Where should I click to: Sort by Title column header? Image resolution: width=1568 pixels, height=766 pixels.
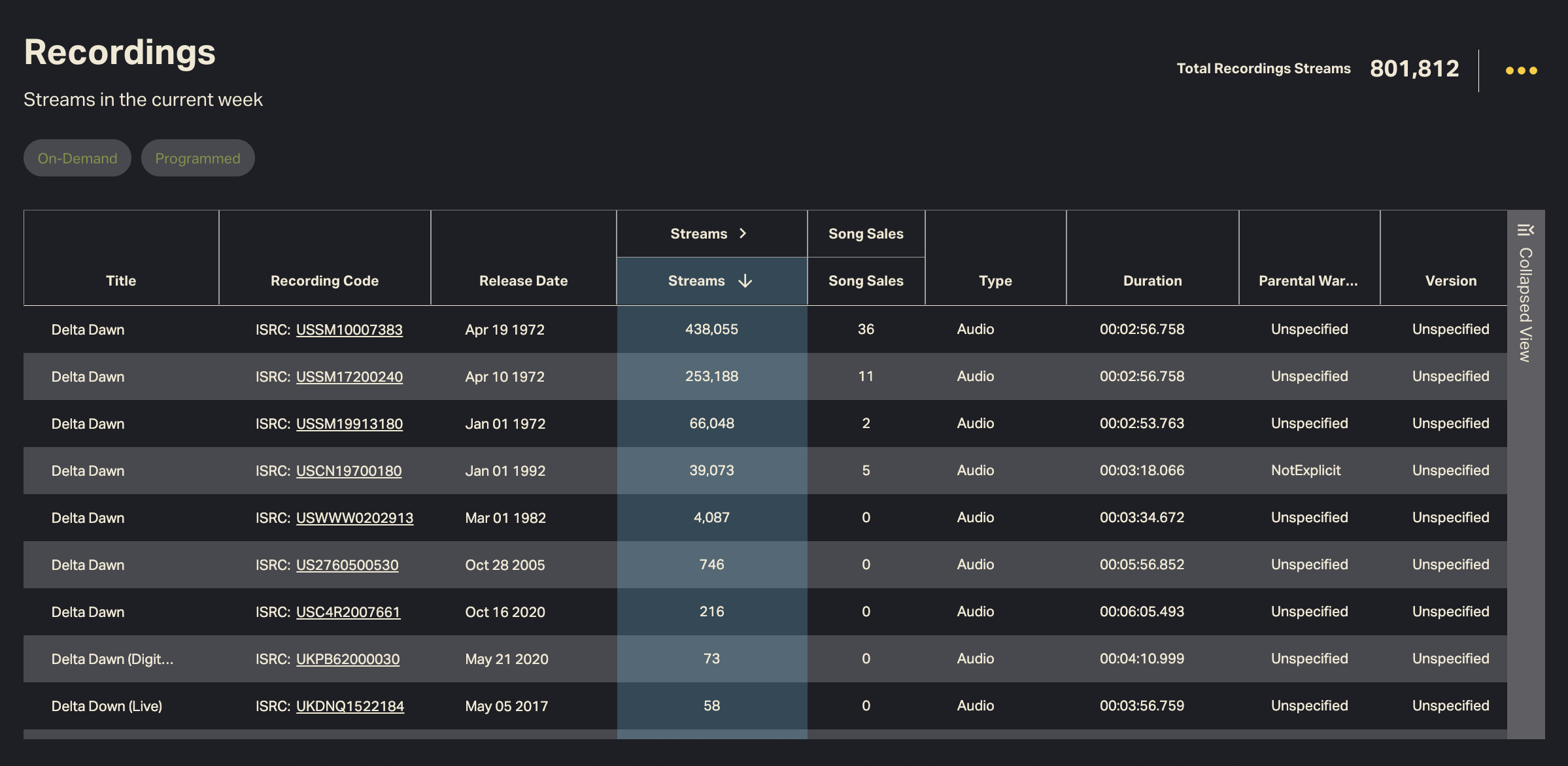point(121,280)
